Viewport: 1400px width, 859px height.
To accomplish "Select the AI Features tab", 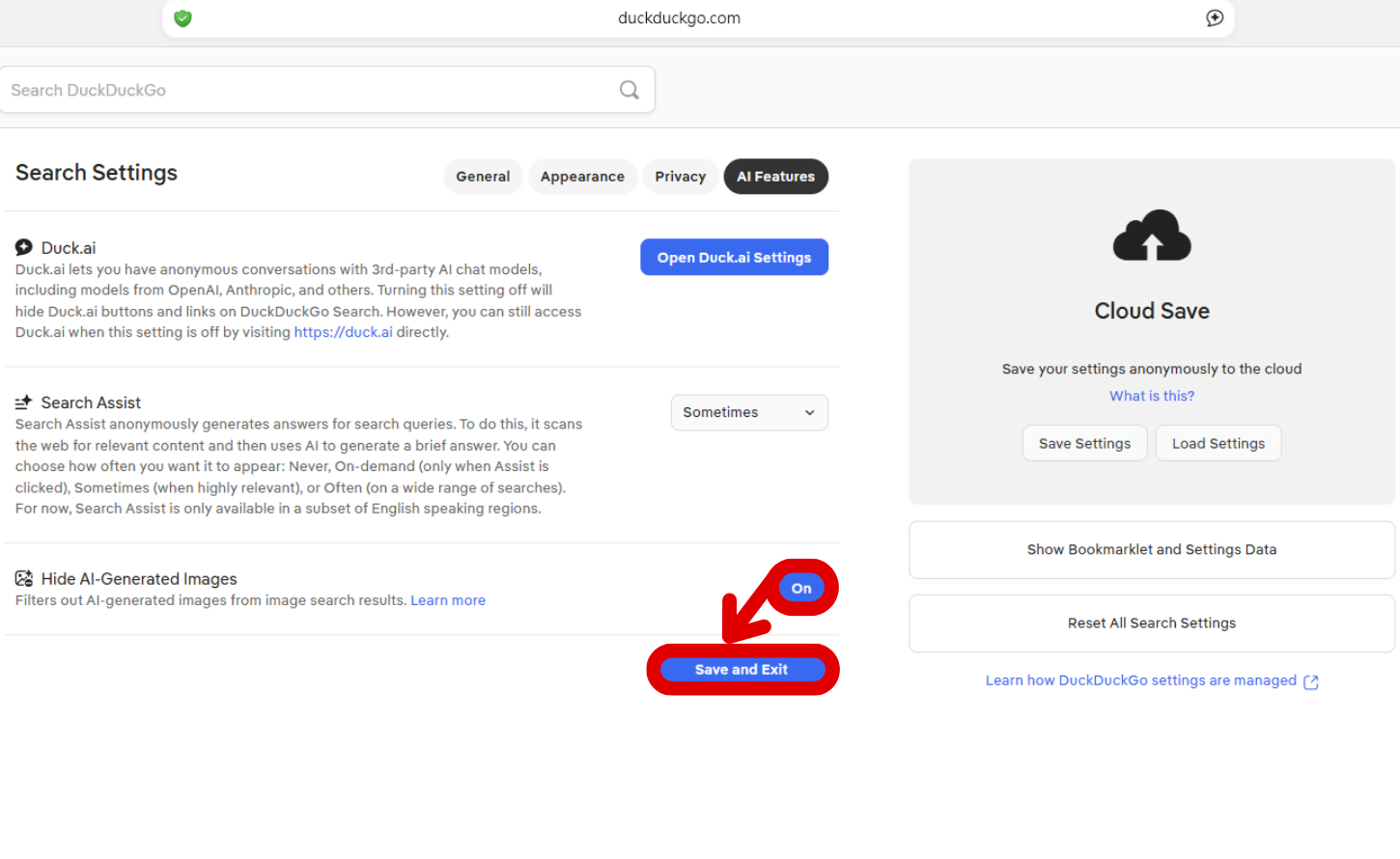I will [x=775, y=176].
